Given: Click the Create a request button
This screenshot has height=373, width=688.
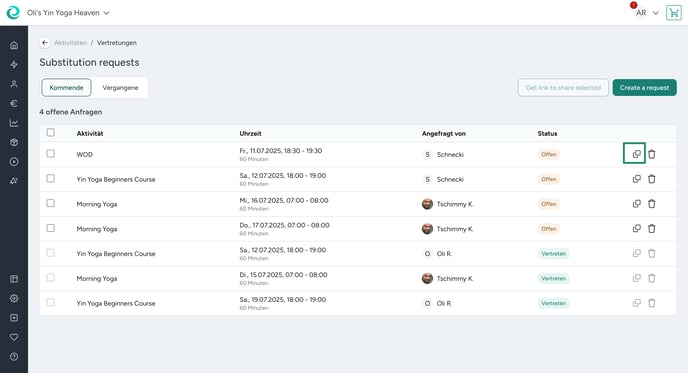Looking at the screenshot, I should pos(645,87).
